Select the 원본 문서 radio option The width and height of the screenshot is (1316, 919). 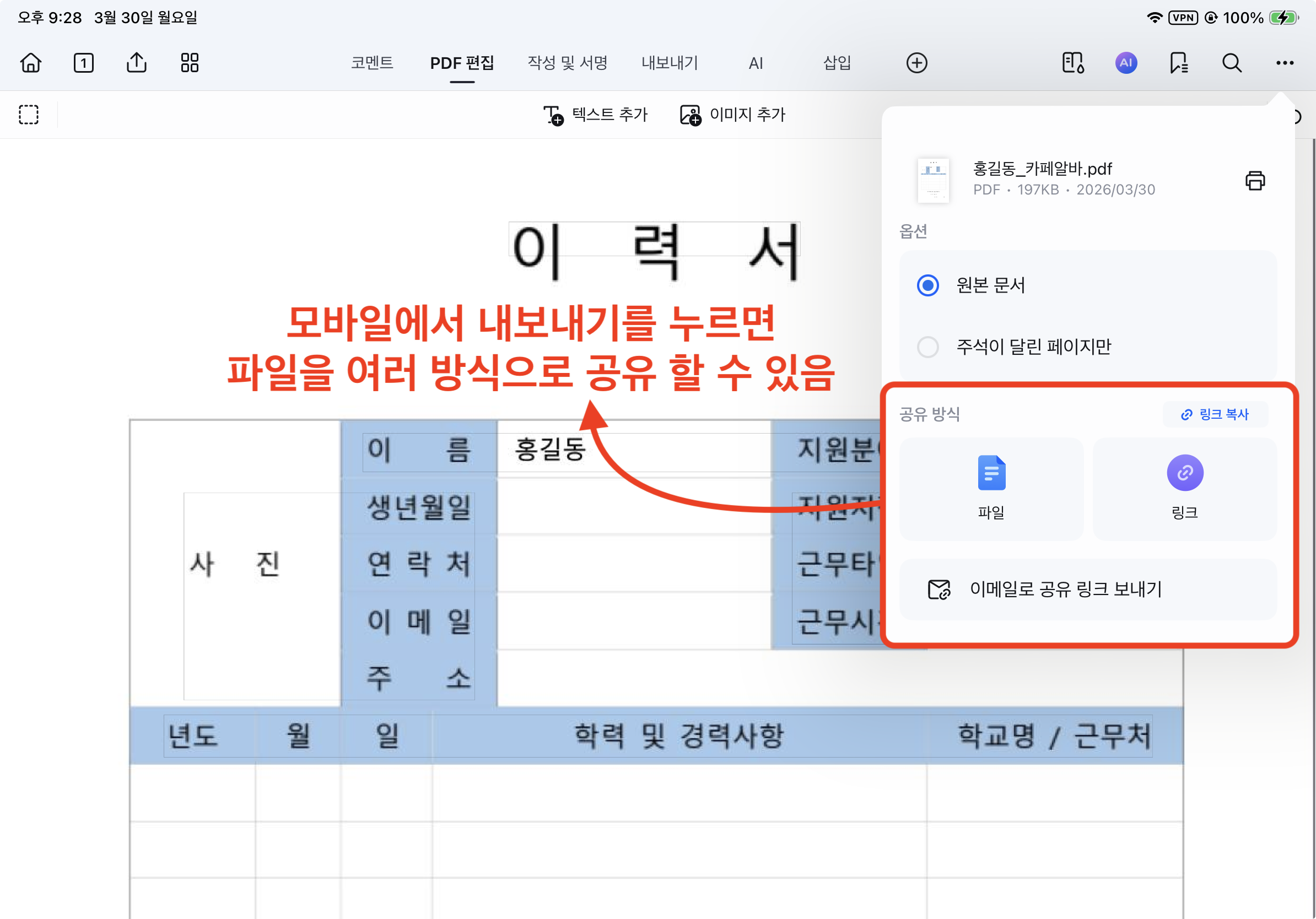coord(928,285)
